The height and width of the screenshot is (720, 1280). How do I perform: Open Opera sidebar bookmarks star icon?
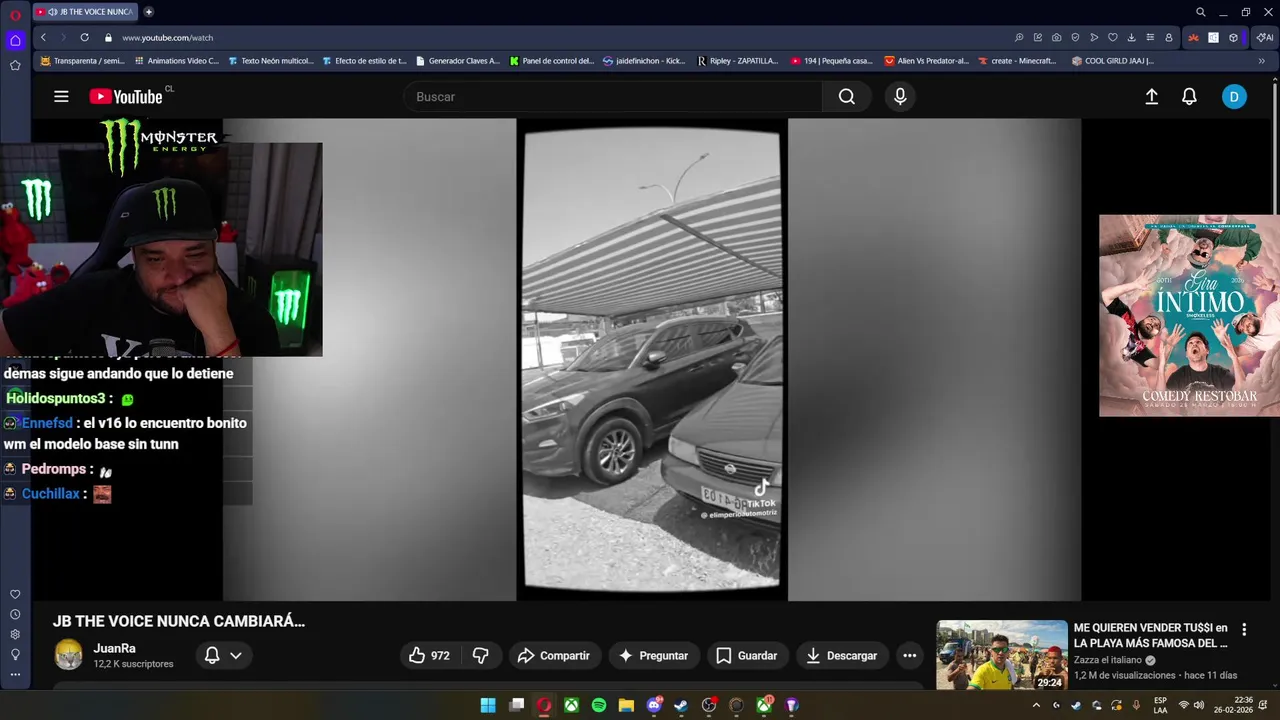point(15,65)
